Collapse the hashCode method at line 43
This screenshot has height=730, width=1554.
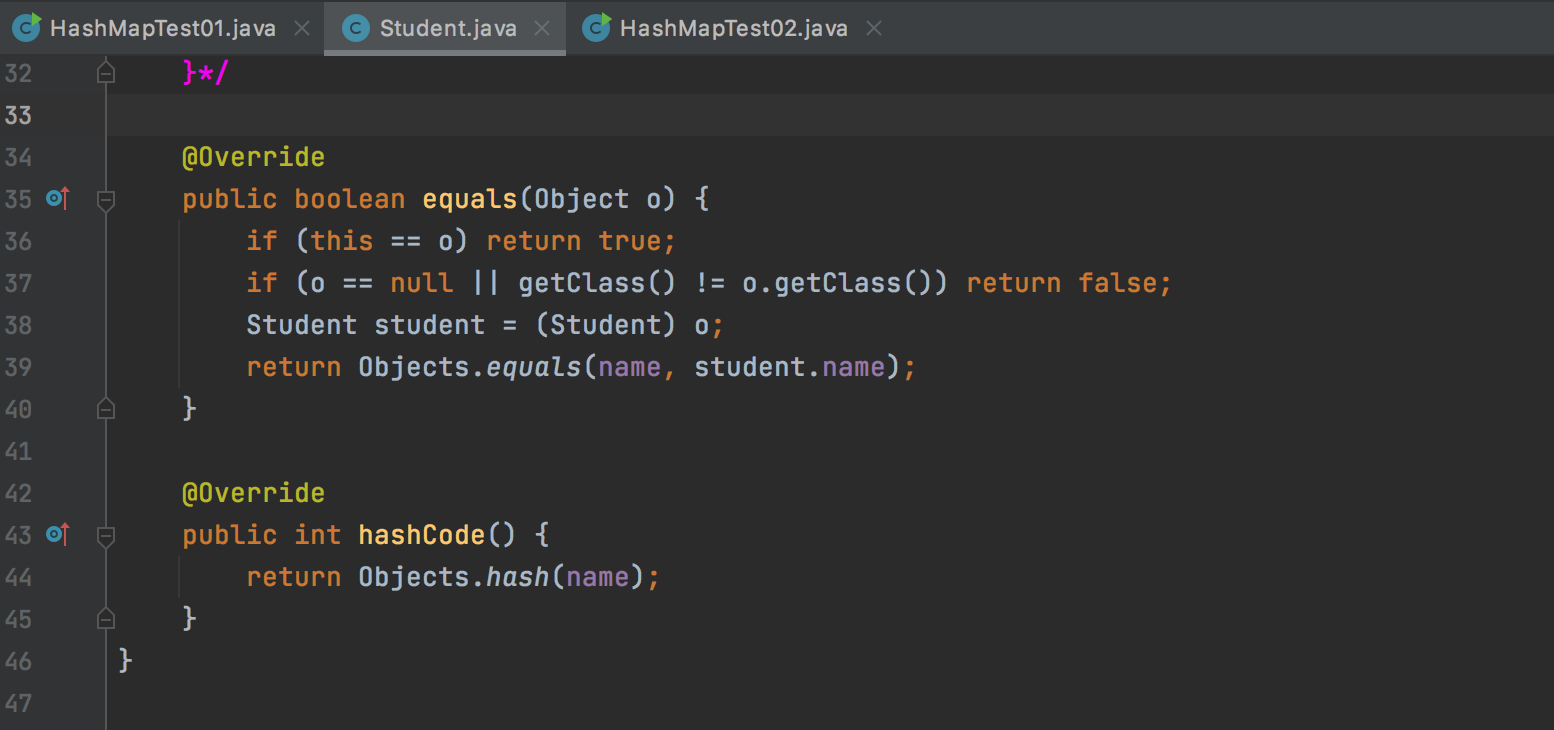coord(106,536)
